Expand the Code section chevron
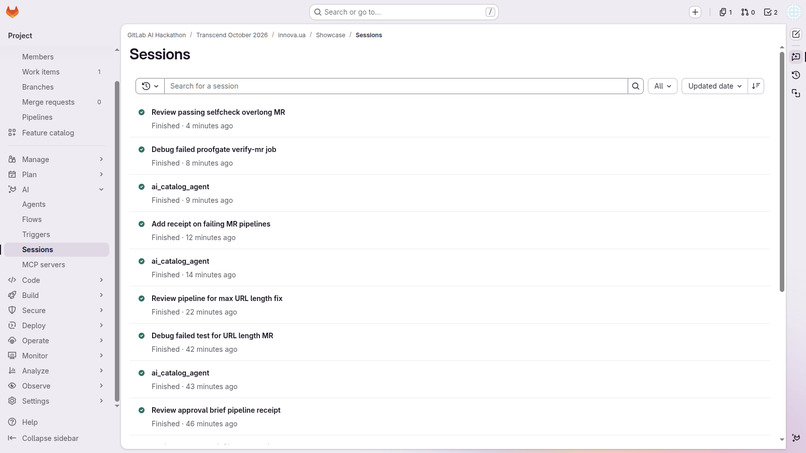This screenshot has height=453, width=806. coord(101,280)
